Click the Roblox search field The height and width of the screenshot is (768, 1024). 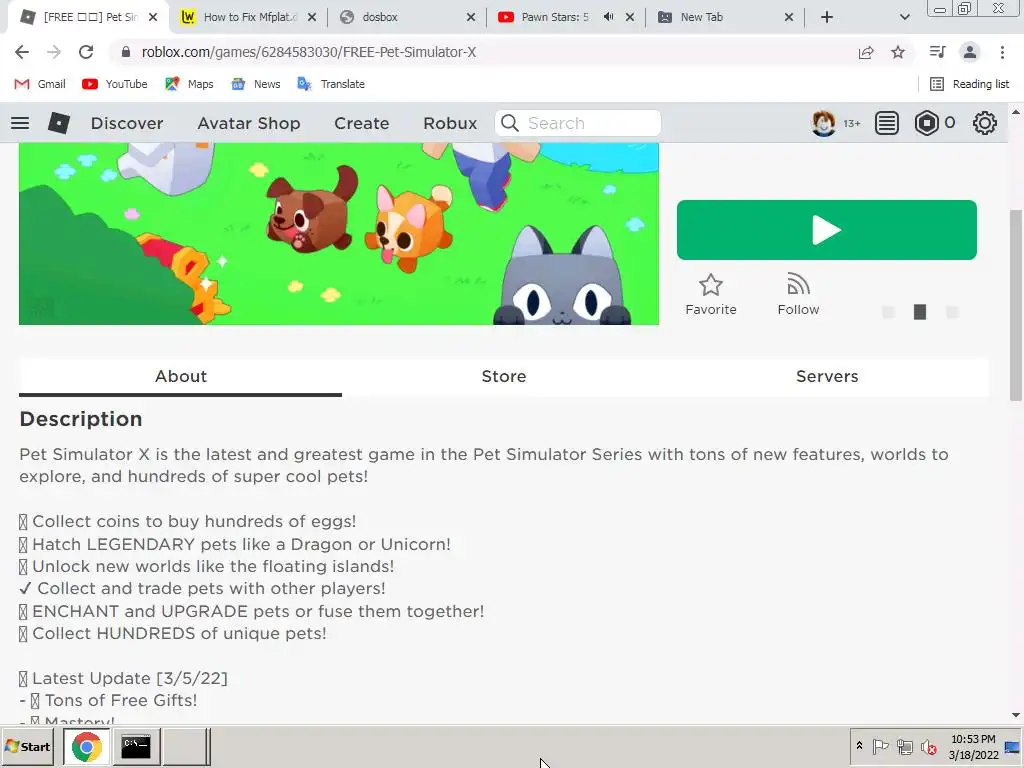coord(578,123)
